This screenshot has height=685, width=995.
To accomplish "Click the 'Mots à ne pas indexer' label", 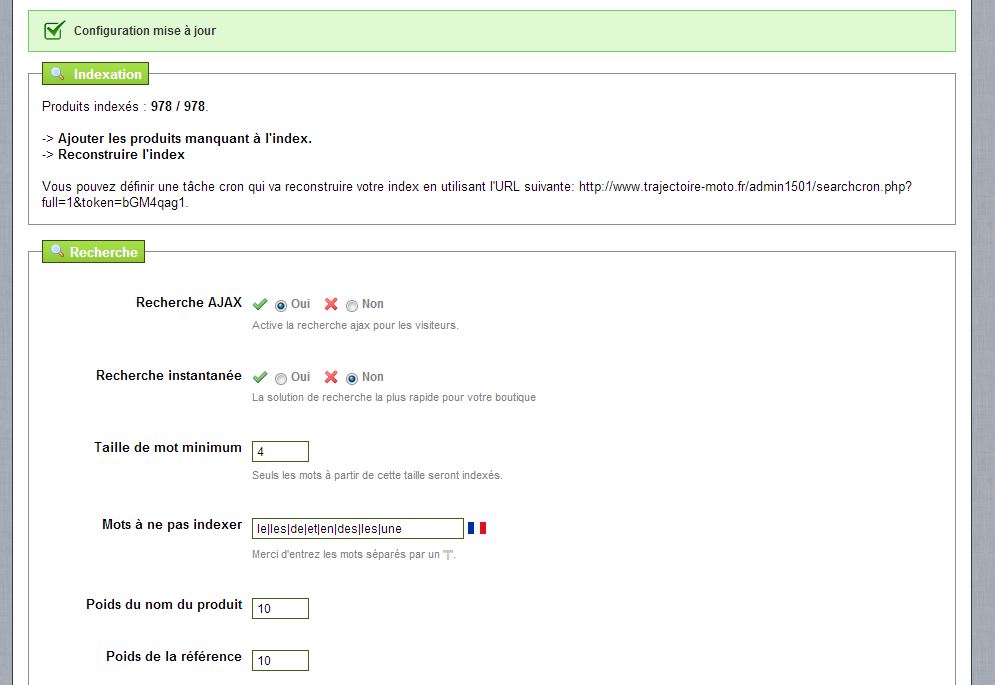I will (x=172, y=524).
